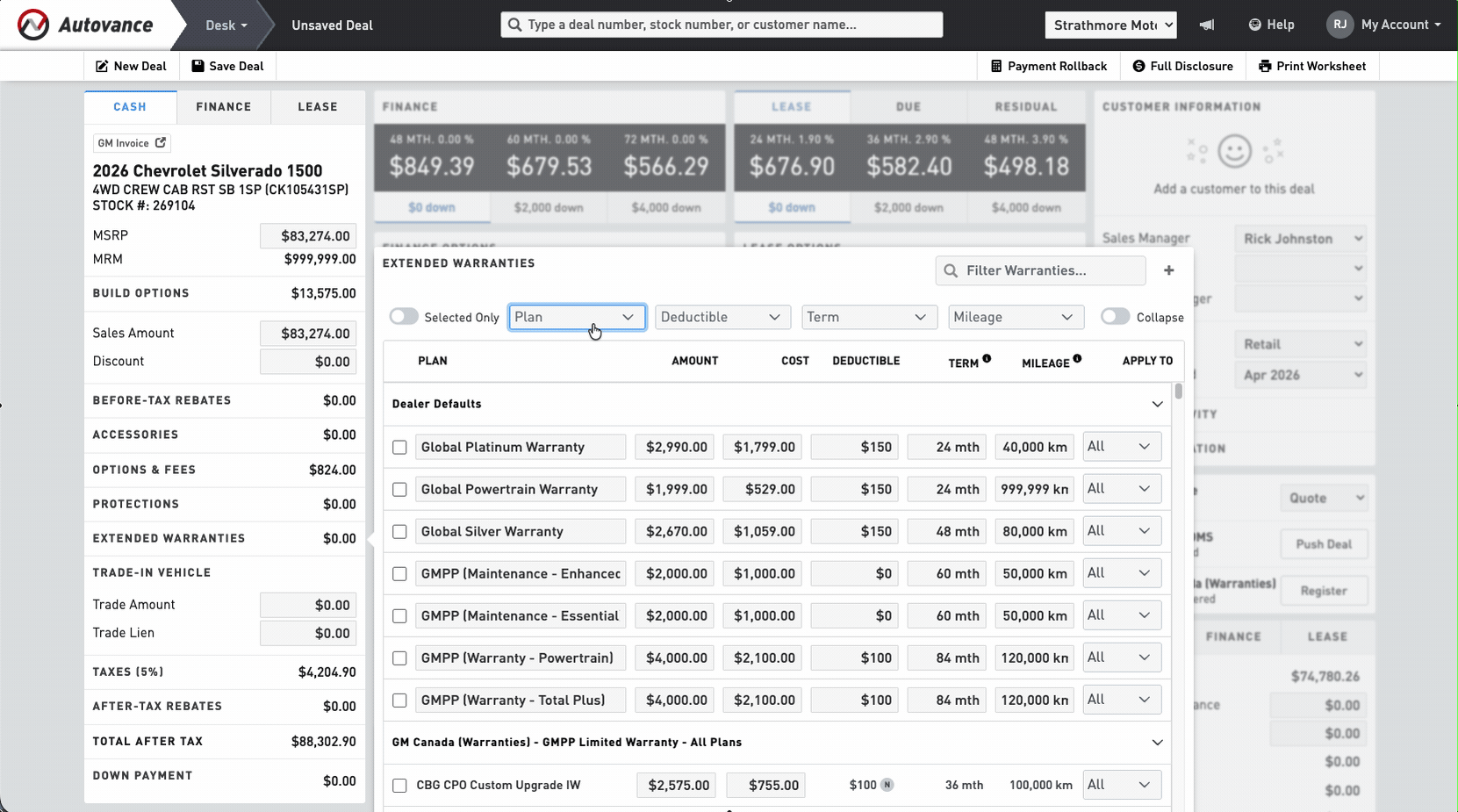Open the Build Options row

225,293
